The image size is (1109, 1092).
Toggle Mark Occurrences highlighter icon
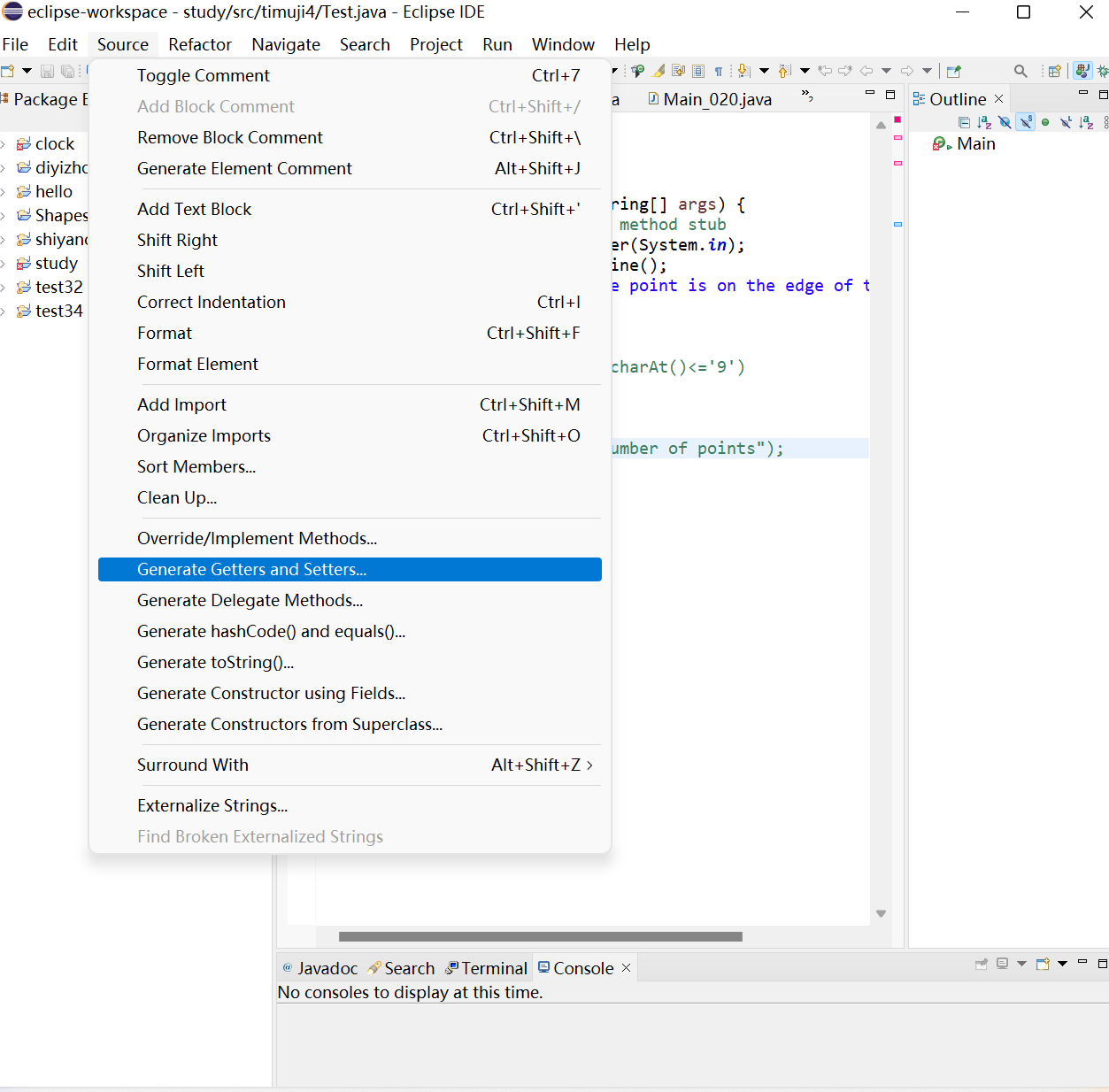658,71
